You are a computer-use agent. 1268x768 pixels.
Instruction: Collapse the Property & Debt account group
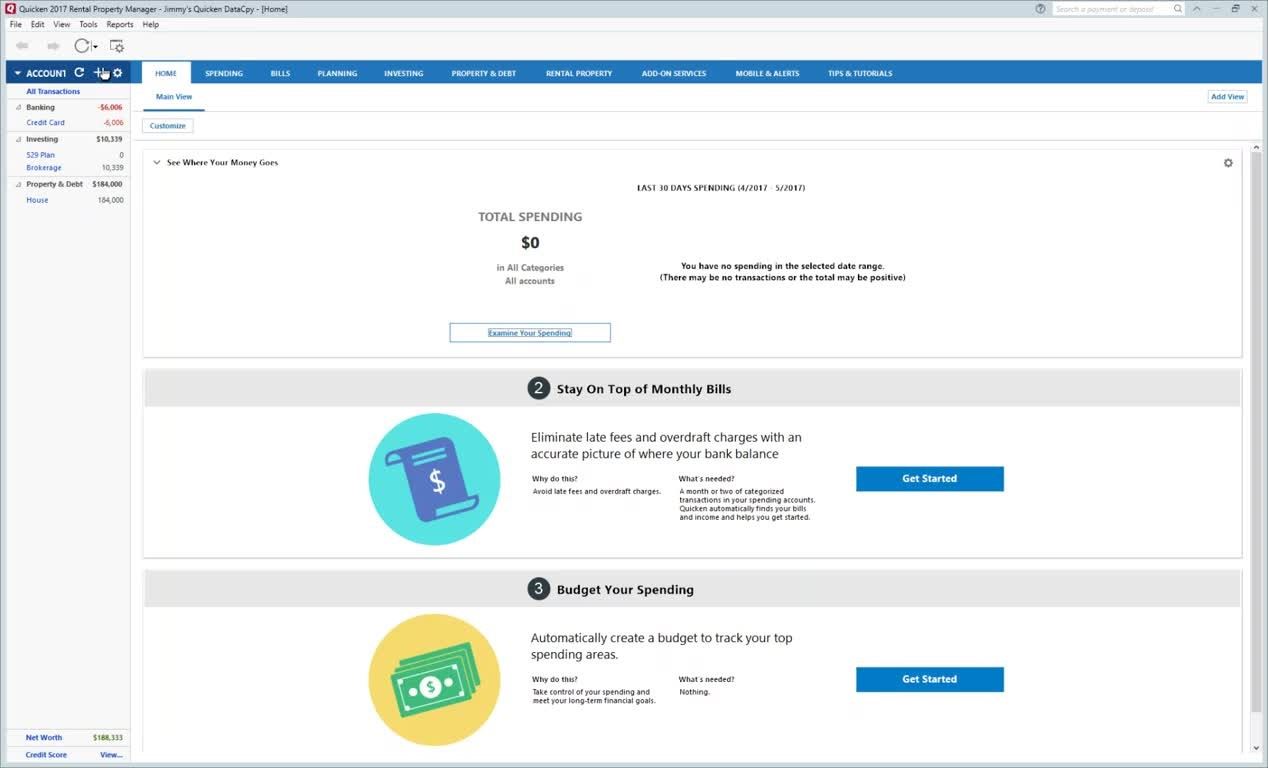click(19, 184)
